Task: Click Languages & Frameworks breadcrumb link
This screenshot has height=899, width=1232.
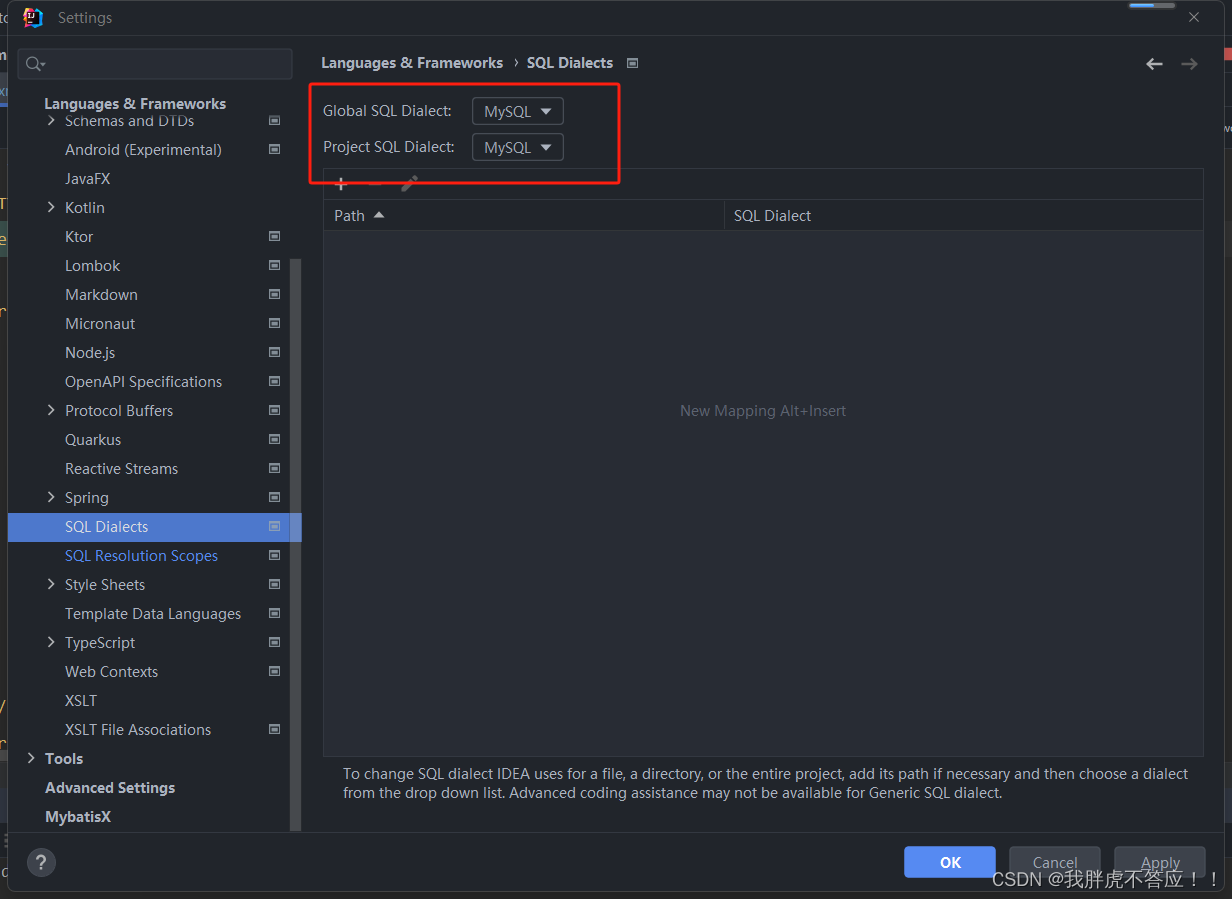Action: (x=412, y=63)
